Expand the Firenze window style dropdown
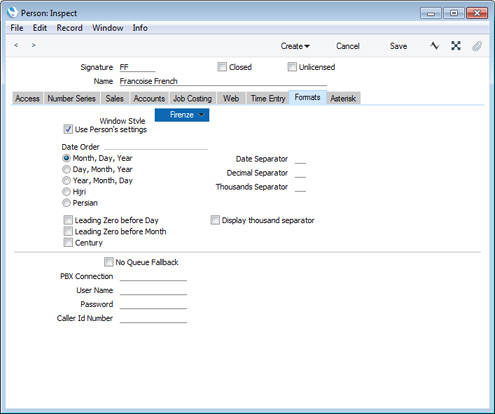Screen dimensions: 495x414 [182, 115]
